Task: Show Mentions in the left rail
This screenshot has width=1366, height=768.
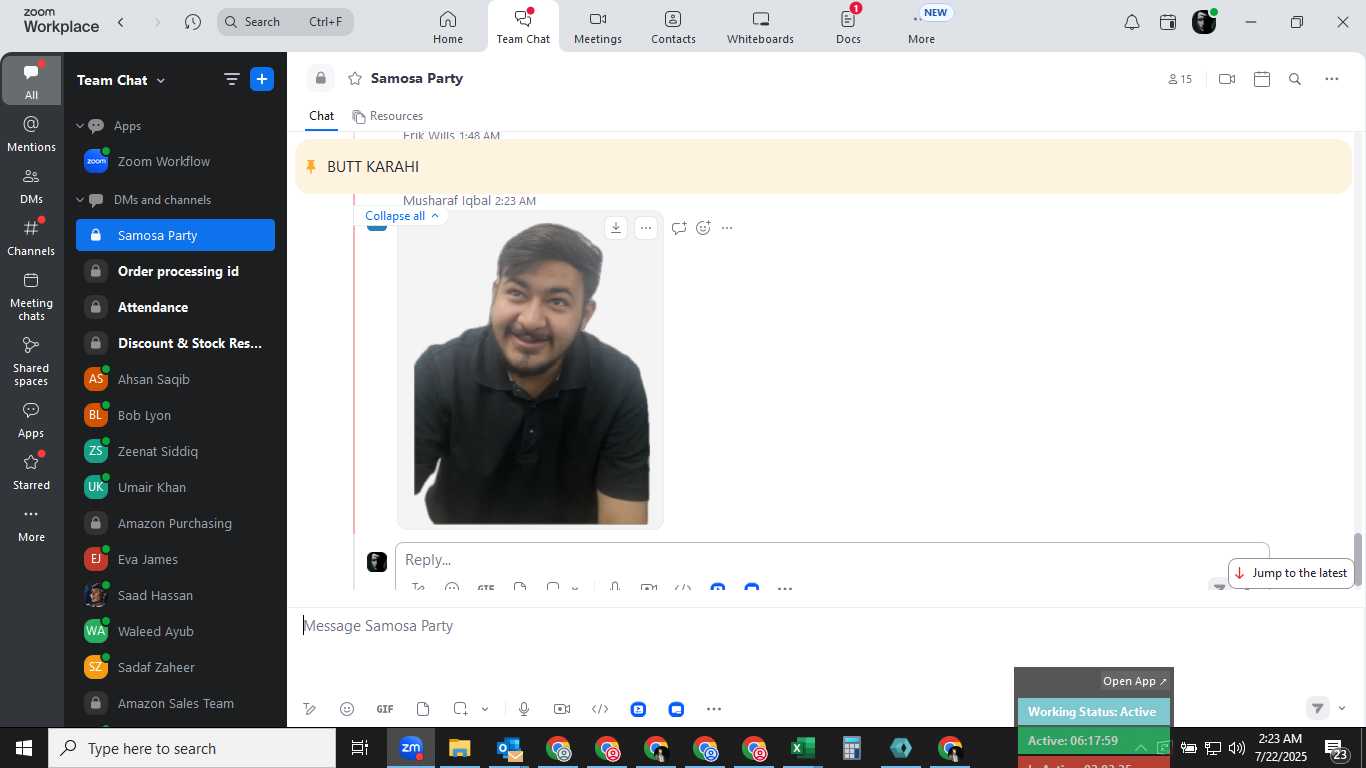Action: [31, 135]
